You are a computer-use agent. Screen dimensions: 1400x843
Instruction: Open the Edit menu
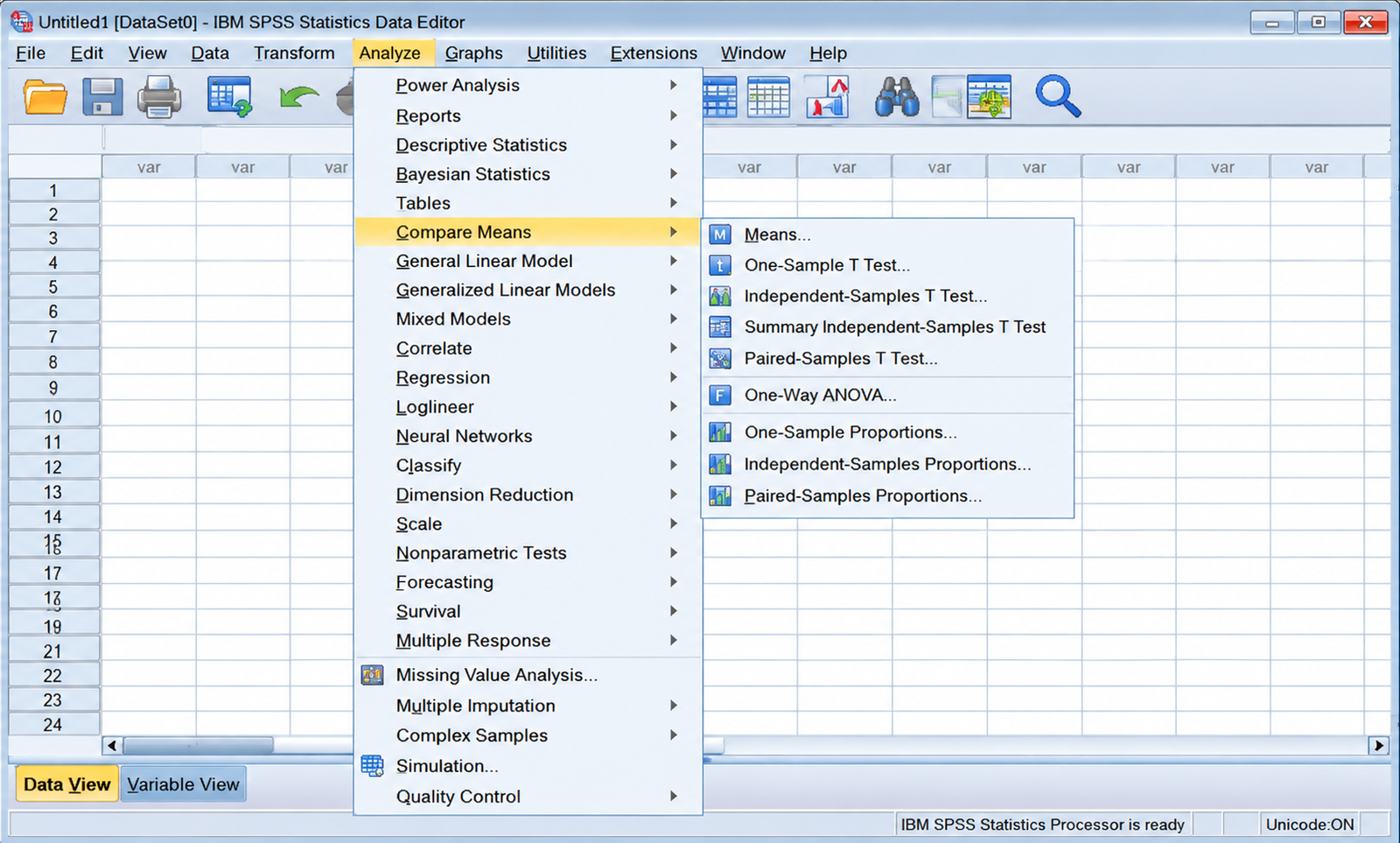pos(87,53)
